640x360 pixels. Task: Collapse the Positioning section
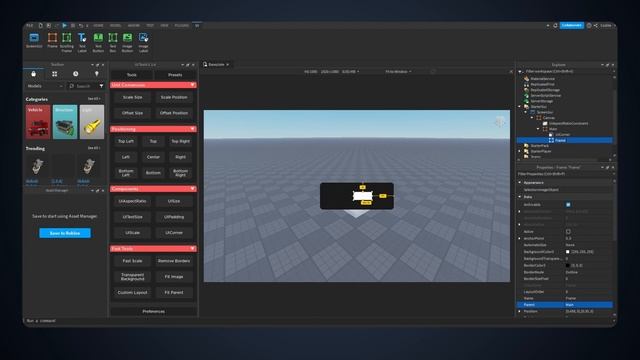192,129
